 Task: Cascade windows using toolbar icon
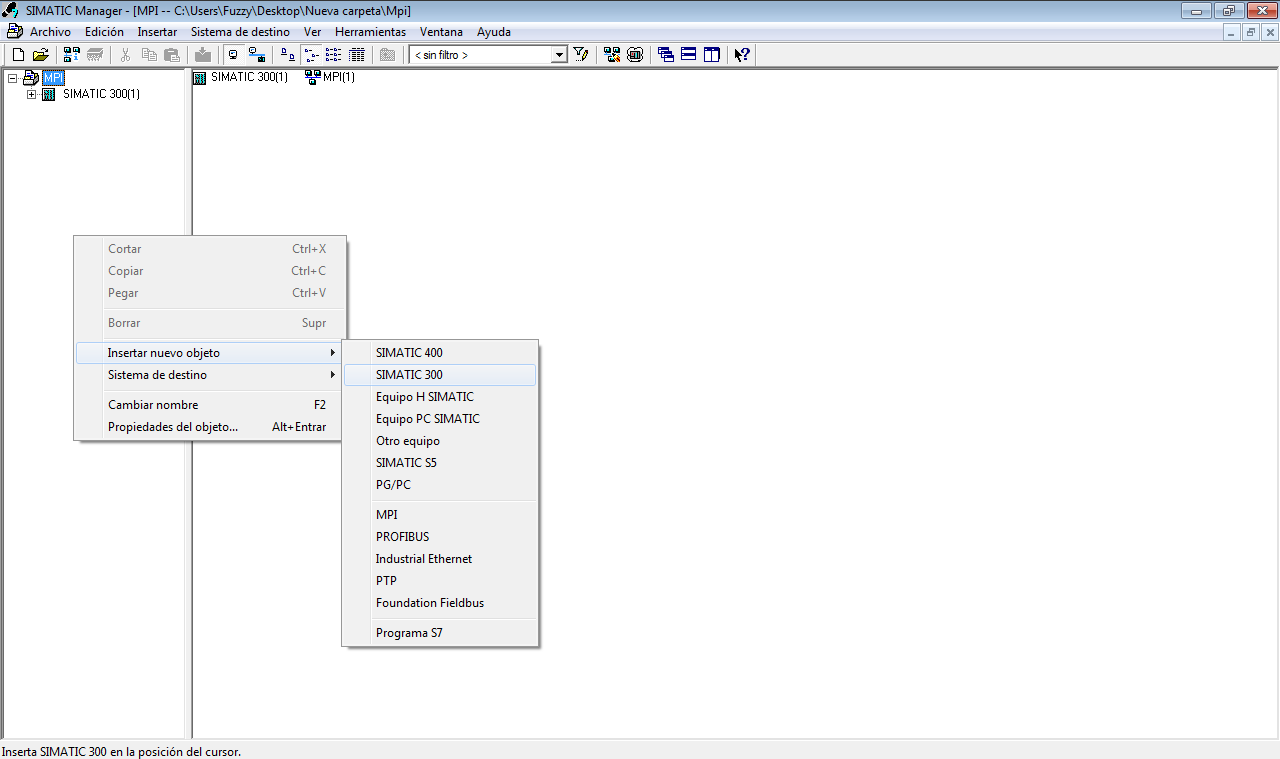tap(666, 55)
